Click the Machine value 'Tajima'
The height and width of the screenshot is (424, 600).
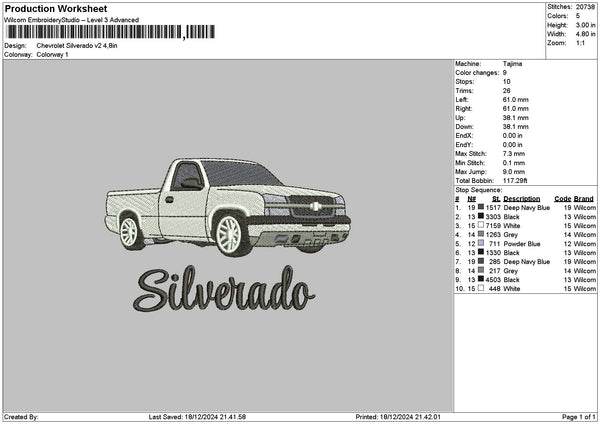click(x=512, y=64)
